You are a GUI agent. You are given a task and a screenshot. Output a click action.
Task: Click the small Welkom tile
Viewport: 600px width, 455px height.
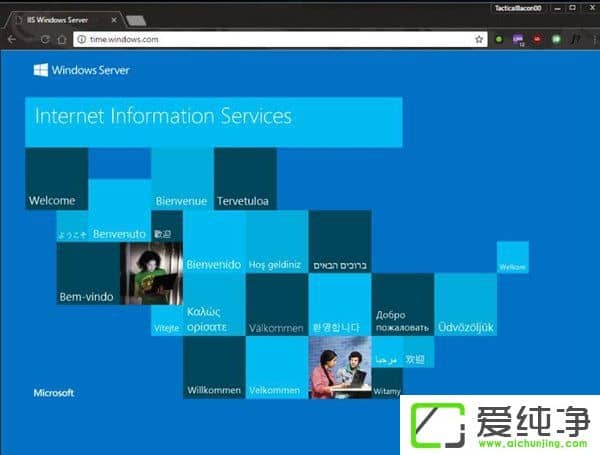click(513, 257)
